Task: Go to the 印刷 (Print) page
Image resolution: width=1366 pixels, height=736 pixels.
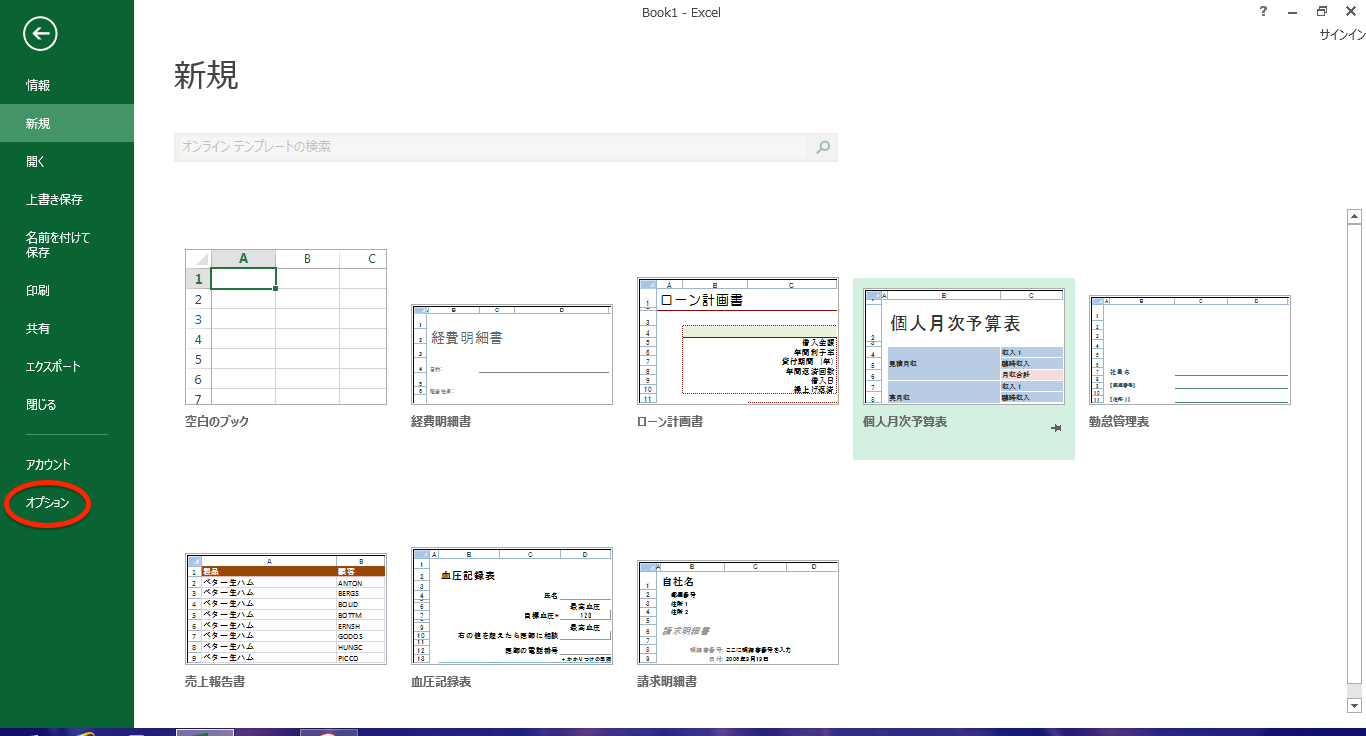Action: (x=38, y=291)
